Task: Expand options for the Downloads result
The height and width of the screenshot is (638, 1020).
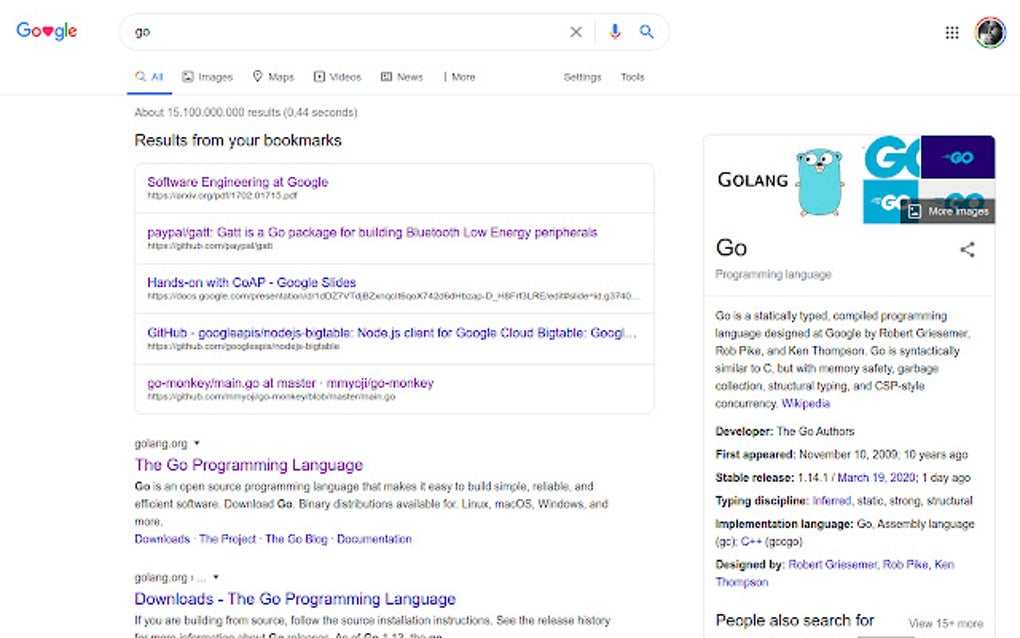Action: pos(214,576)
